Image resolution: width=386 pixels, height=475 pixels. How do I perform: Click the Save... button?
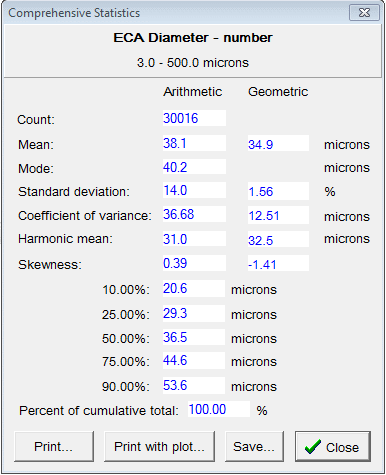(x=254, y=446)
